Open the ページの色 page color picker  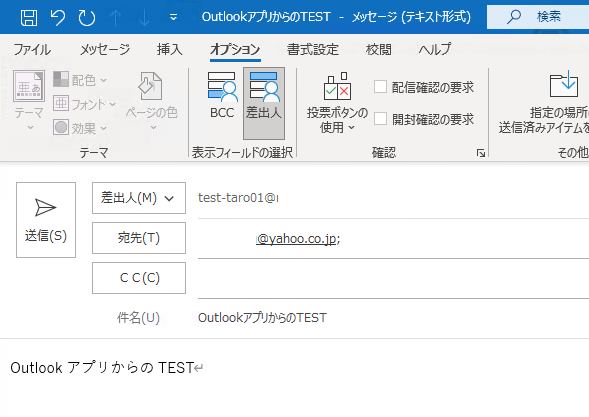pyautogui.click(x=151, y=101)
